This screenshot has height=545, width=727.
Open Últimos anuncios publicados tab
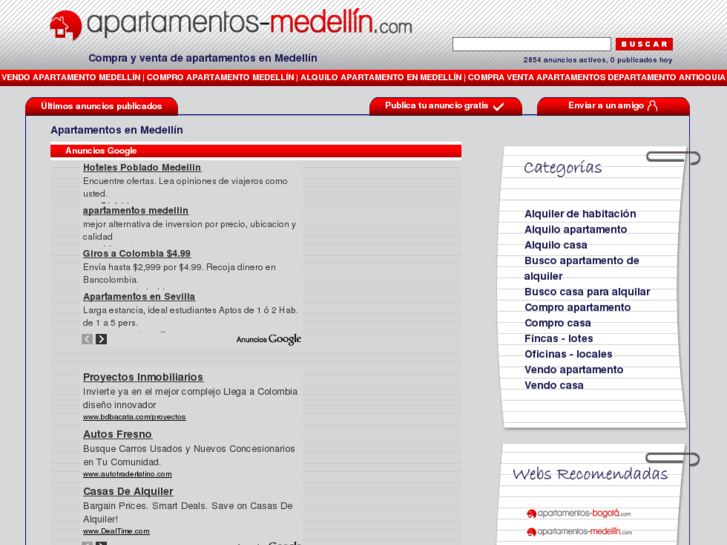point(102,106)
